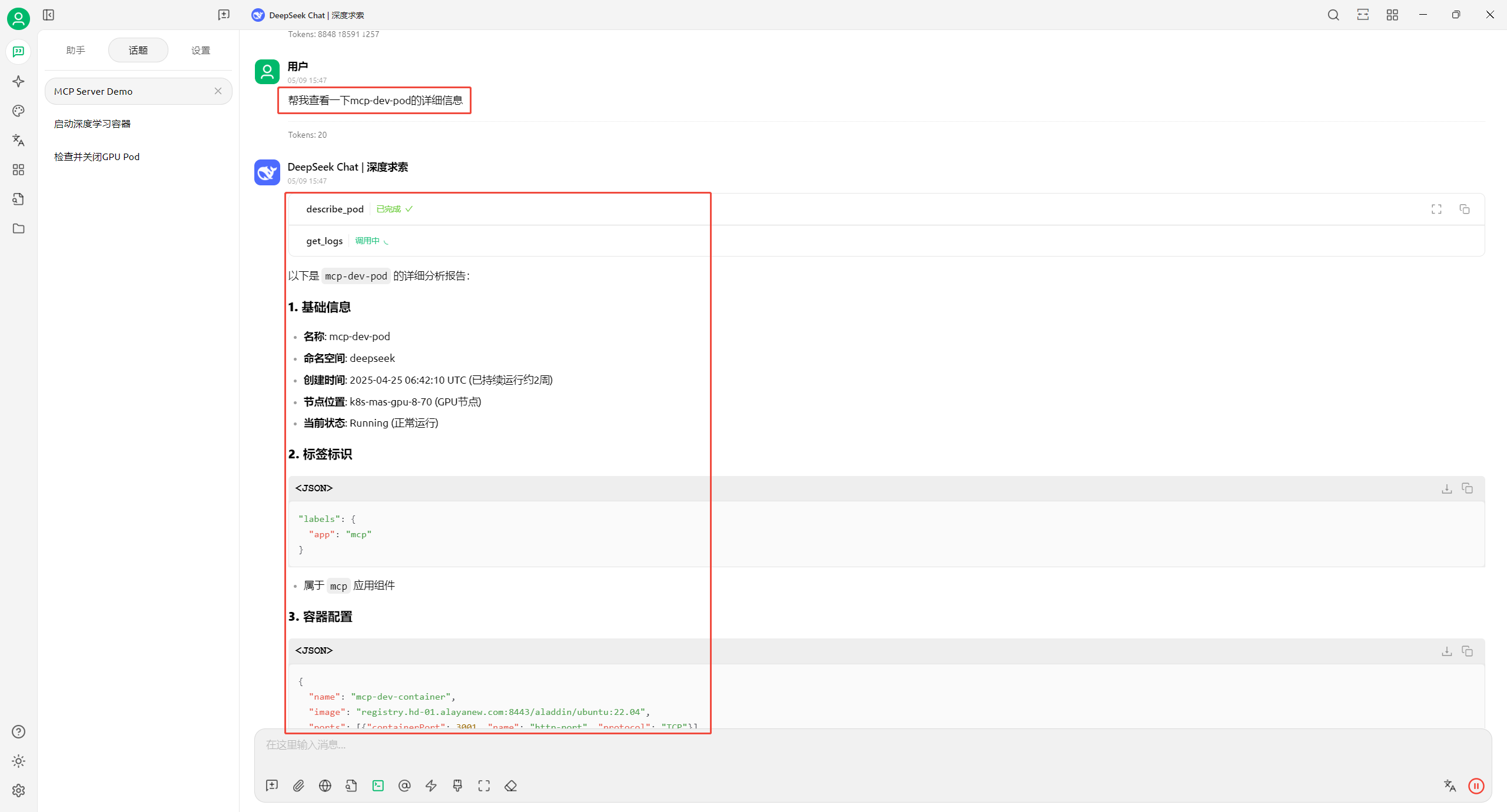
Task: Open the agents sparkle icon in sidebar
Action: (18, 81)
